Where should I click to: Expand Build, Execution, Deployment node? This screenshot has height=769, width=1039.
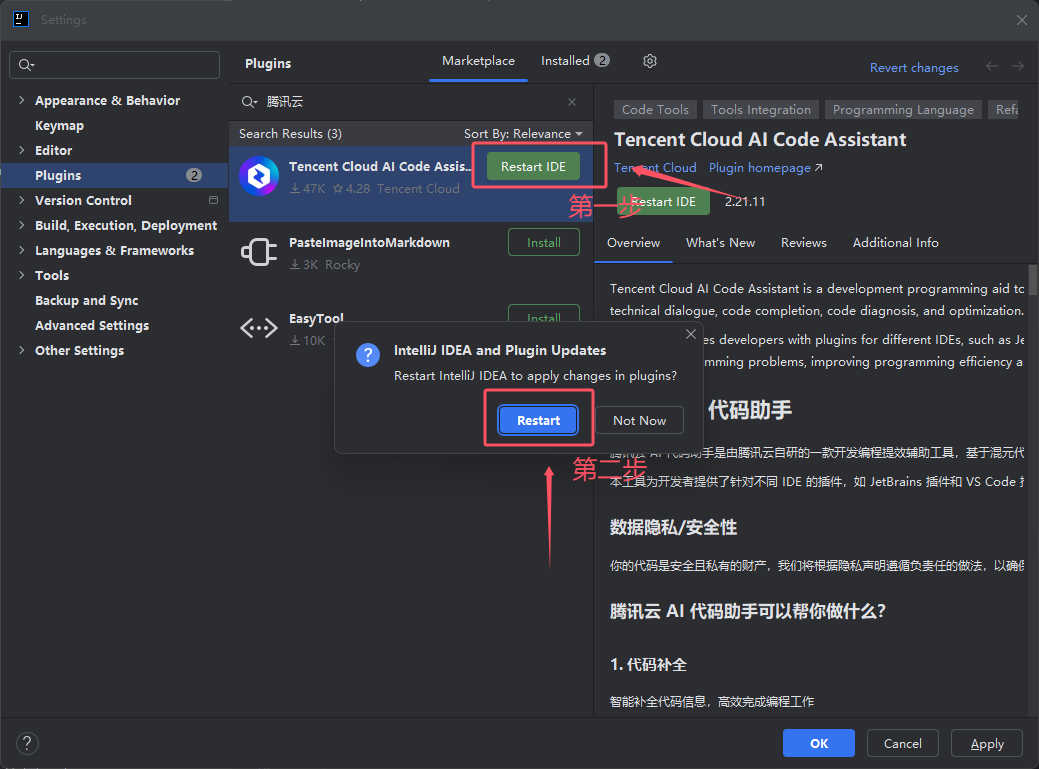tap(22, 225)
